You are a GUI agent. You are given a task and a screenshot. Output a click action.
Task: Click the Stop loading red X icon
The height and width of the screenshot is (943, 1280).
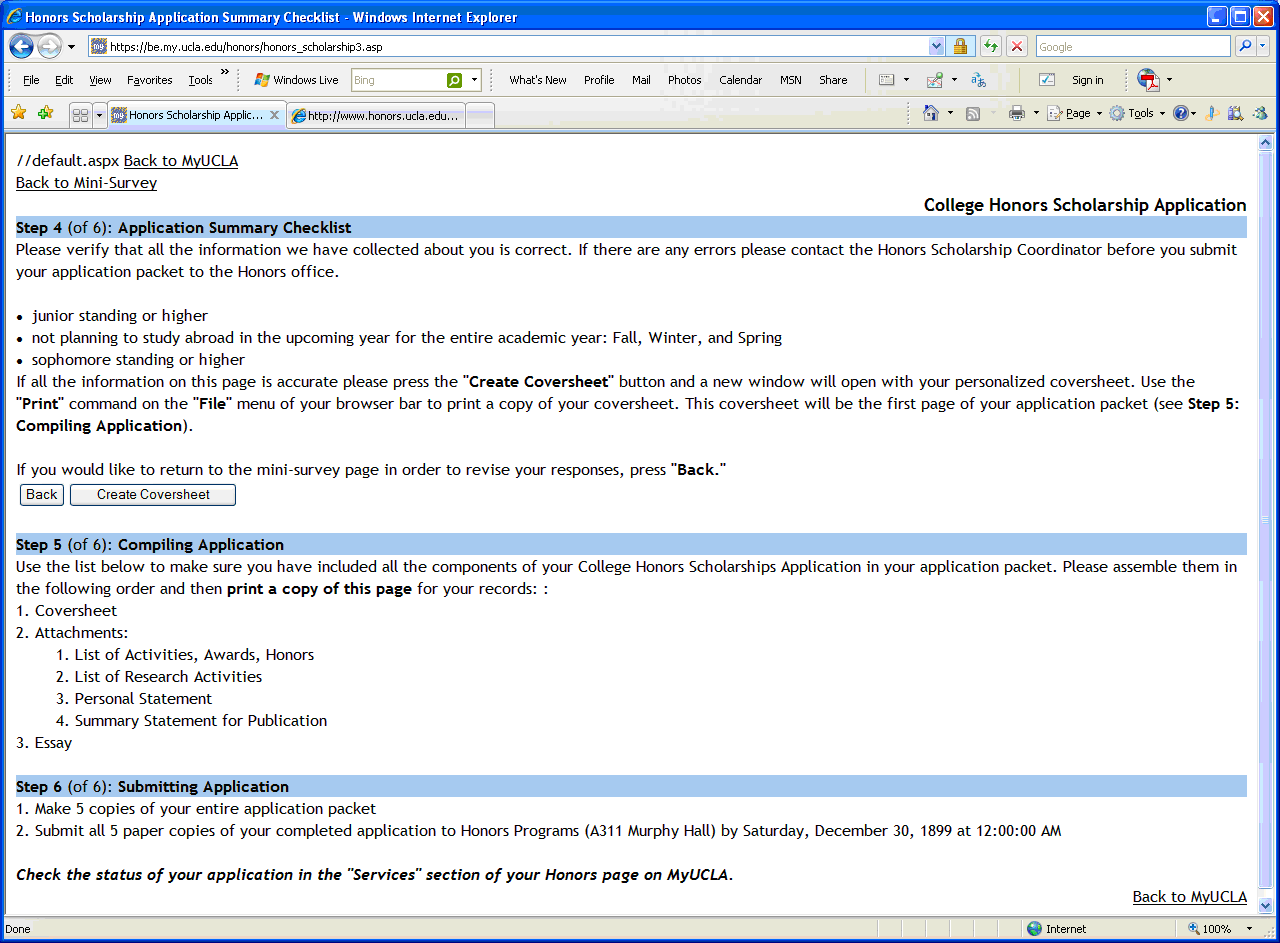(1017, 46)
